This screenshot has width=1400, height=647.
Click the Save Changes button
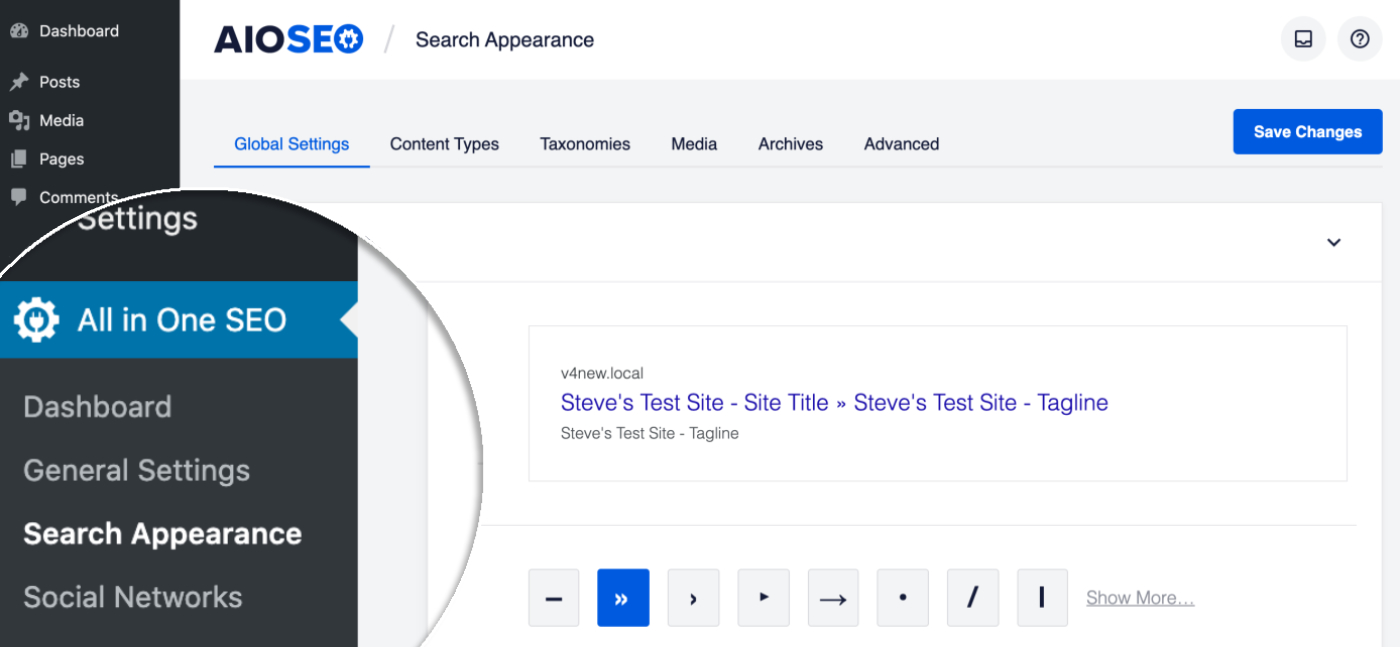pyautogui.click(x=1307, y=132)
